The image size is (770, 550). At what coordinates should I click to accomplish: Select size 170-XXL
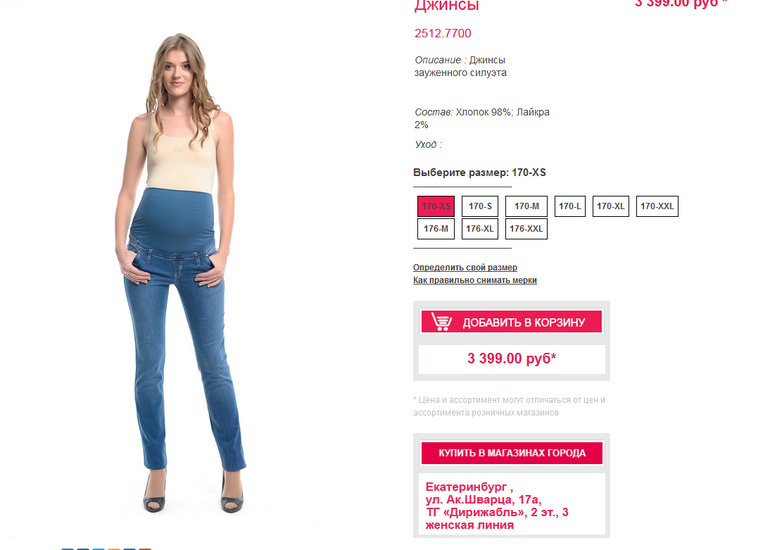[x=657, y=206]
